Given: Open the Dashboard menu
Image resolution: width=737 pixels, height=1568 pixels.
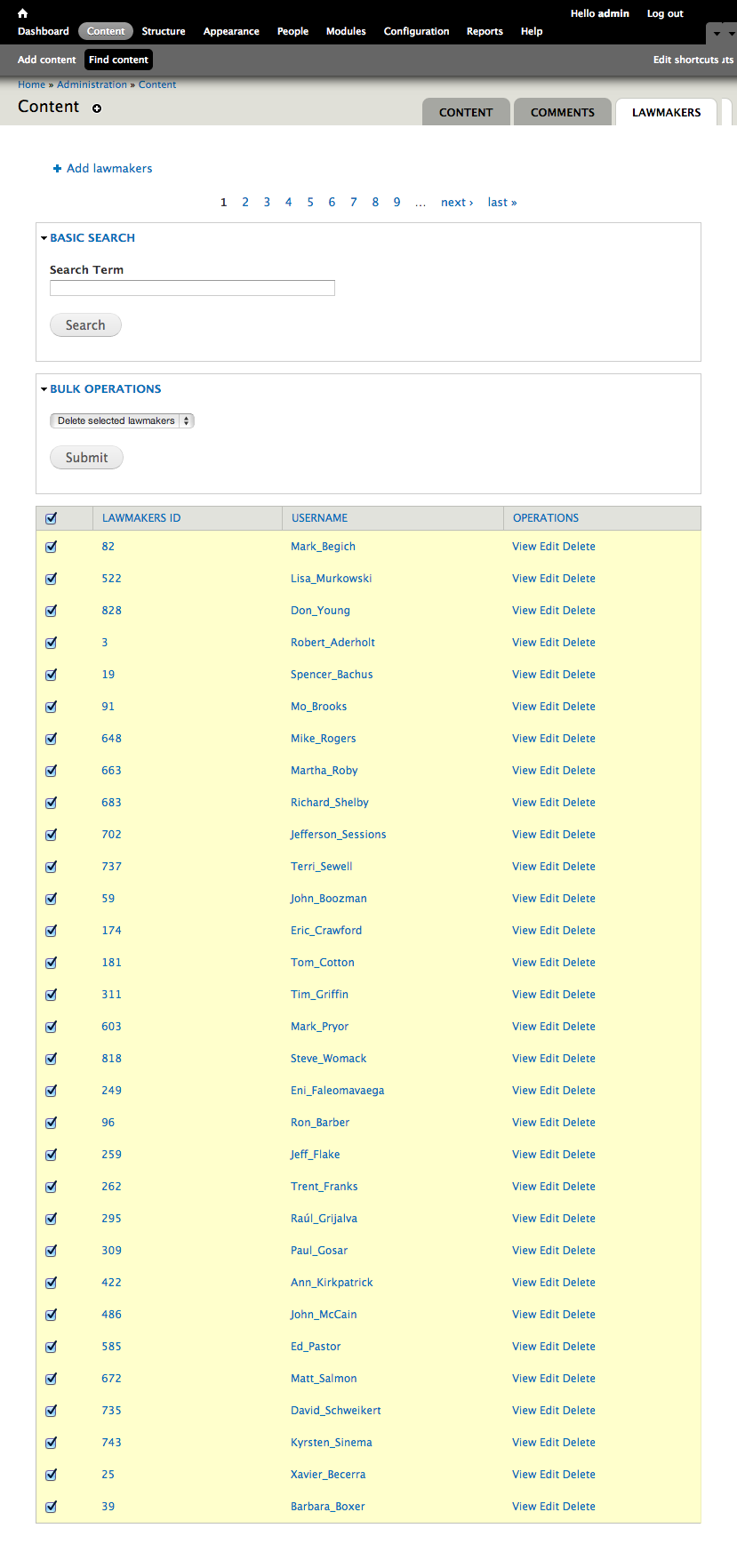Looking at the screenshot, I should 44,31.
